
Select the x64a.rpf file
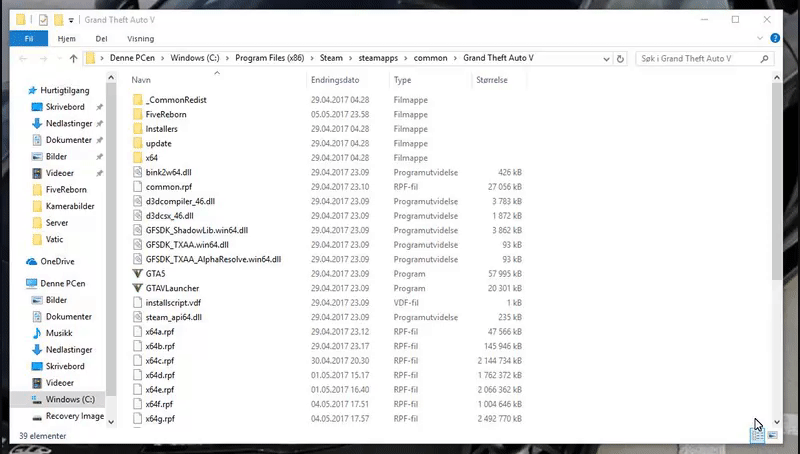(160, 332)
